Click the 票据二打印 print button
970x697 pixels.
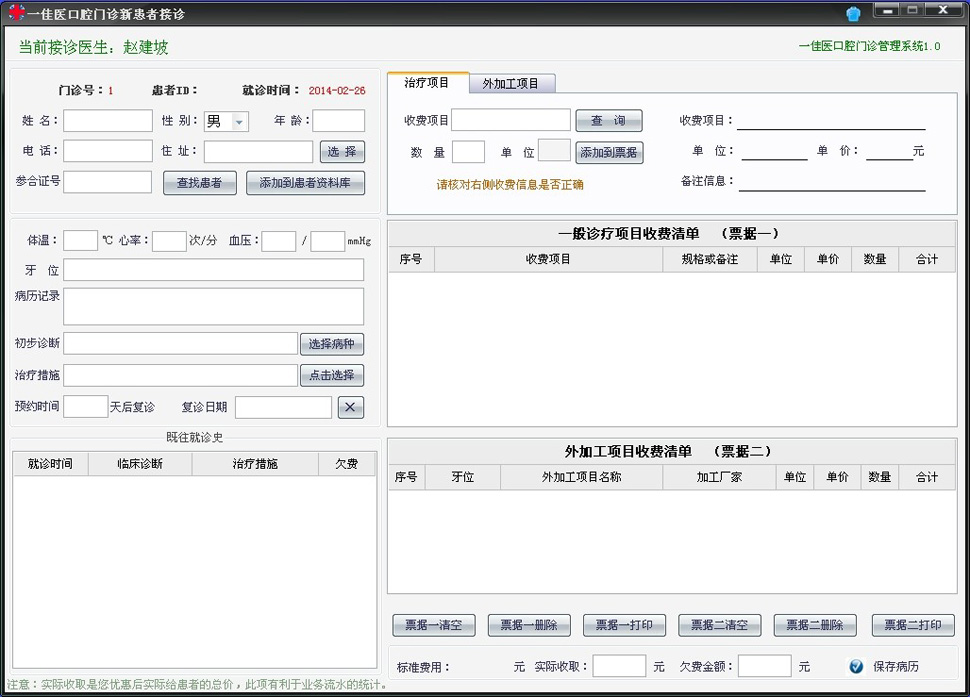pos(911,625)
